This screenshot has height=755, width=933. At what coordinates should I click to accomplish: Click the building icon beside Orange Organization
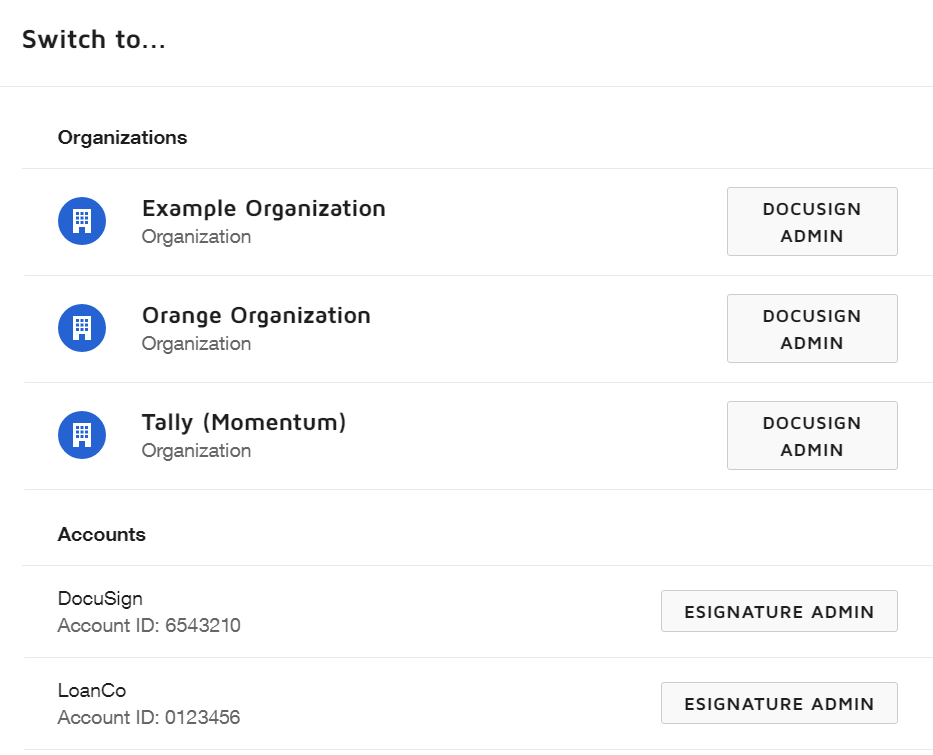coord(81,328)
